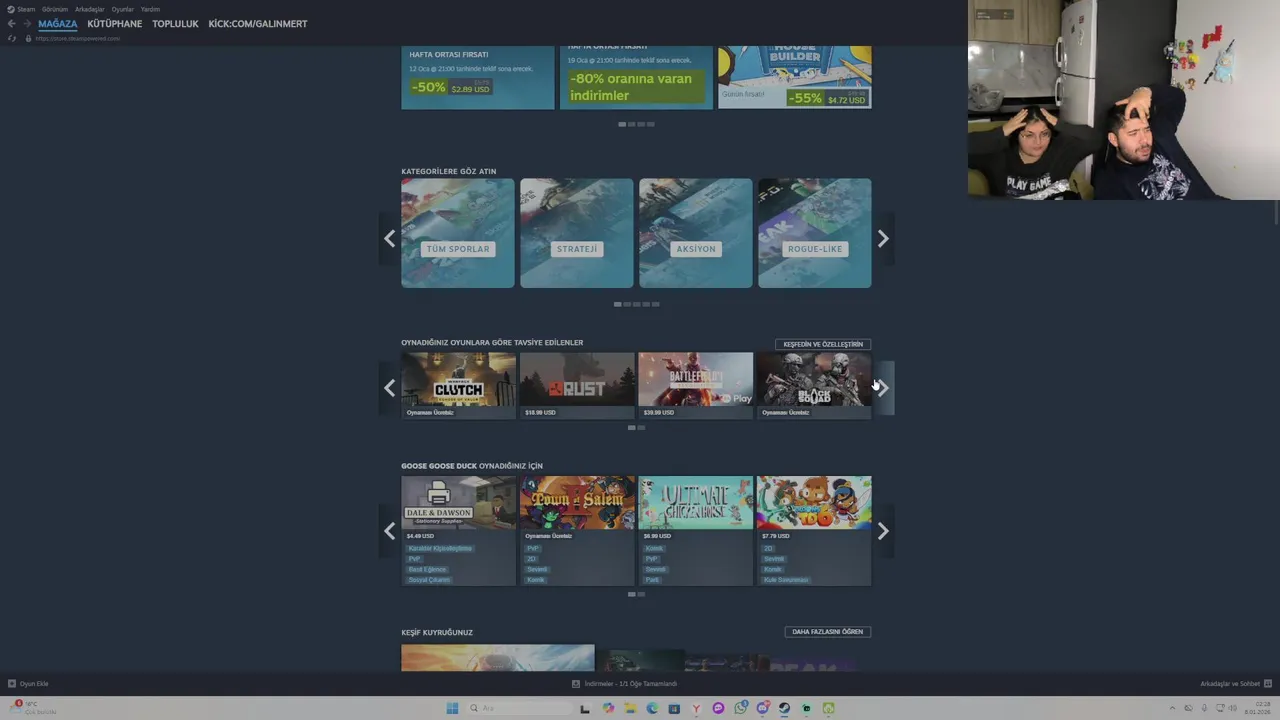Image resolution: width=1280 pixels, height=720 pixels.
Task: Click the Windows taskbar search box
Action: 518,708
